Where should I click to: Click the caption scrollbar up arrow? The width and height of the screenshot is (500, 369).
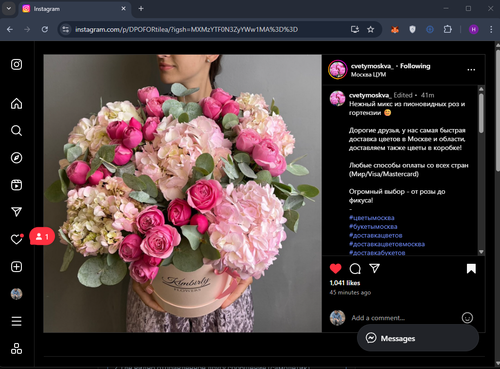point(481,89)
